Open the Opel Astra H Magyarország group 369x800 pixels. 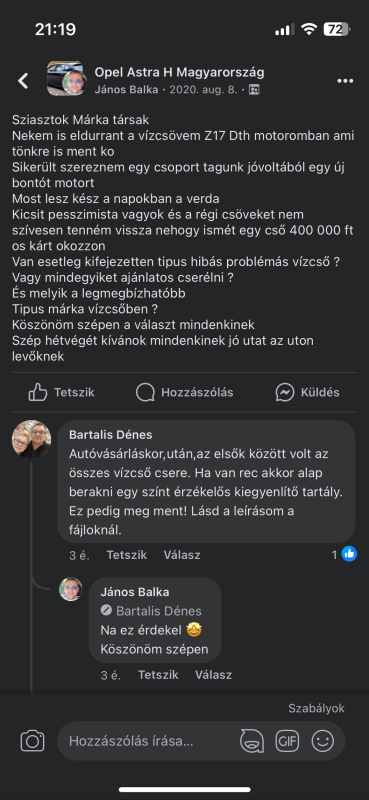click(179, 72)
